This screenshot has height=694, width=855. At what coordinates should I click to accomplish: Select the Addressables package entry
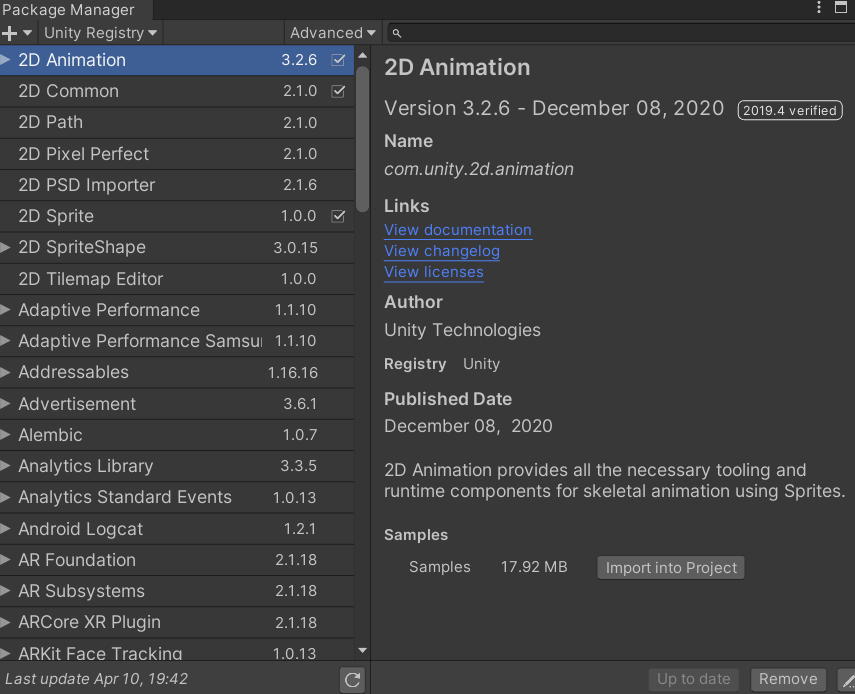73,372
